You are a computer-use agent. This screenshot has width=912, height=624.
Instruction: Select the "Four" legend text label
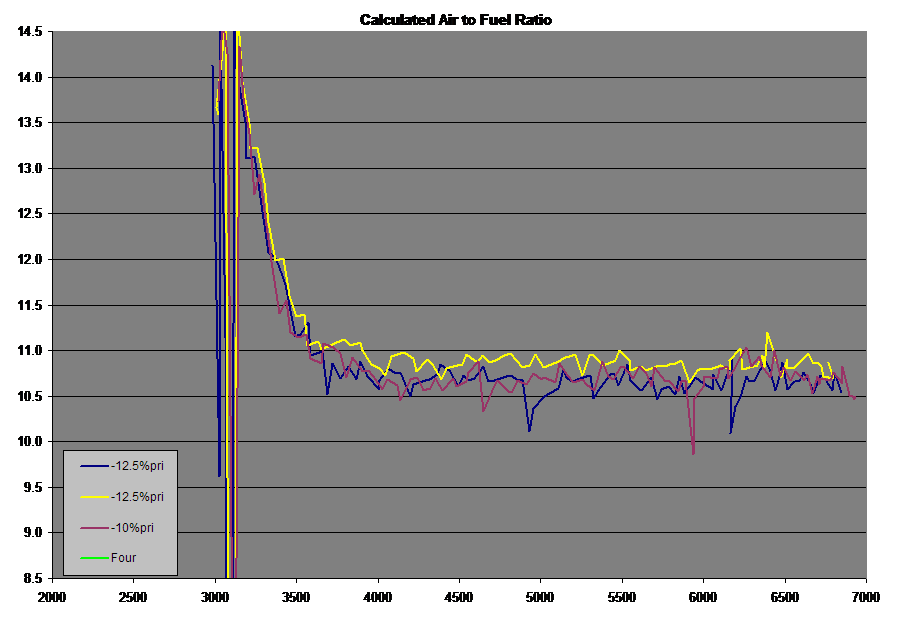click(123, 558)
